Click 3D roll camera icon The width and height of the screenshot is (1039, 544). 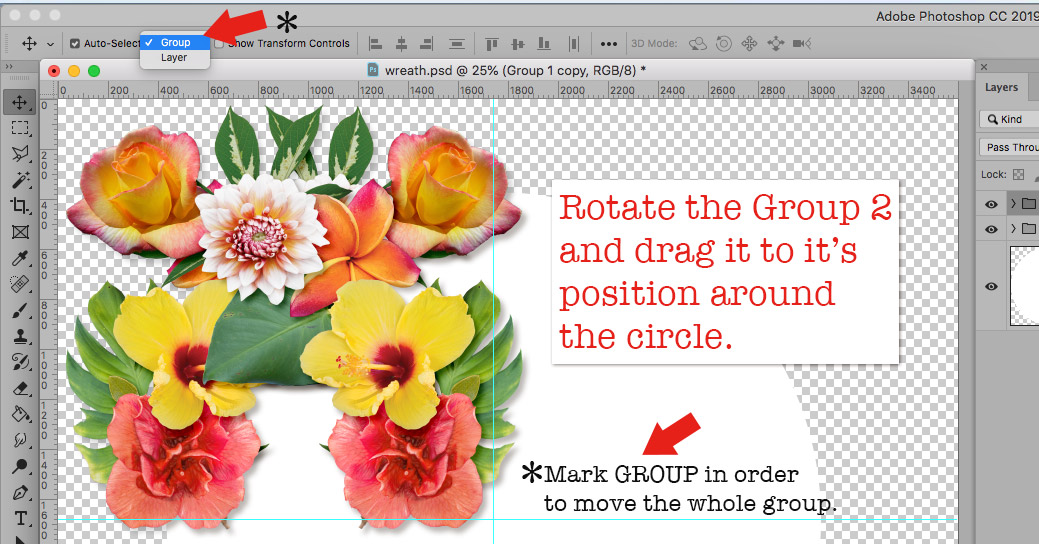click(724, 44)
